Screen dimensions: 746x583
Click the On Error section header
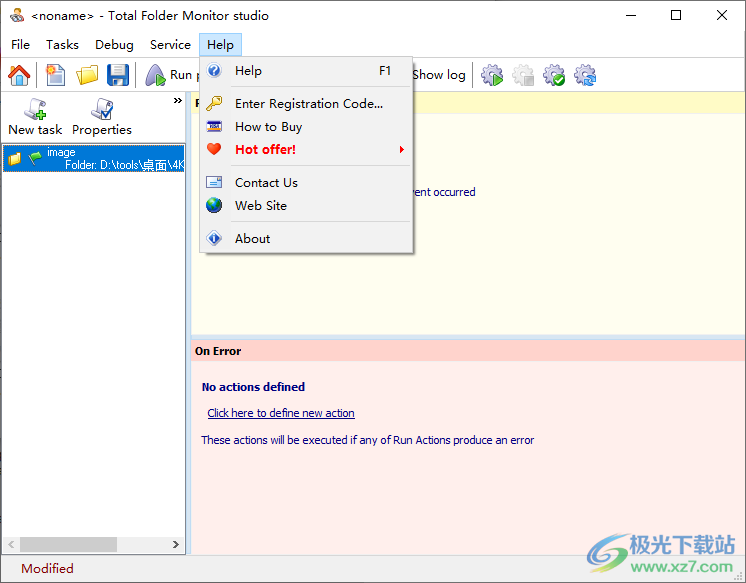(468, 351)
